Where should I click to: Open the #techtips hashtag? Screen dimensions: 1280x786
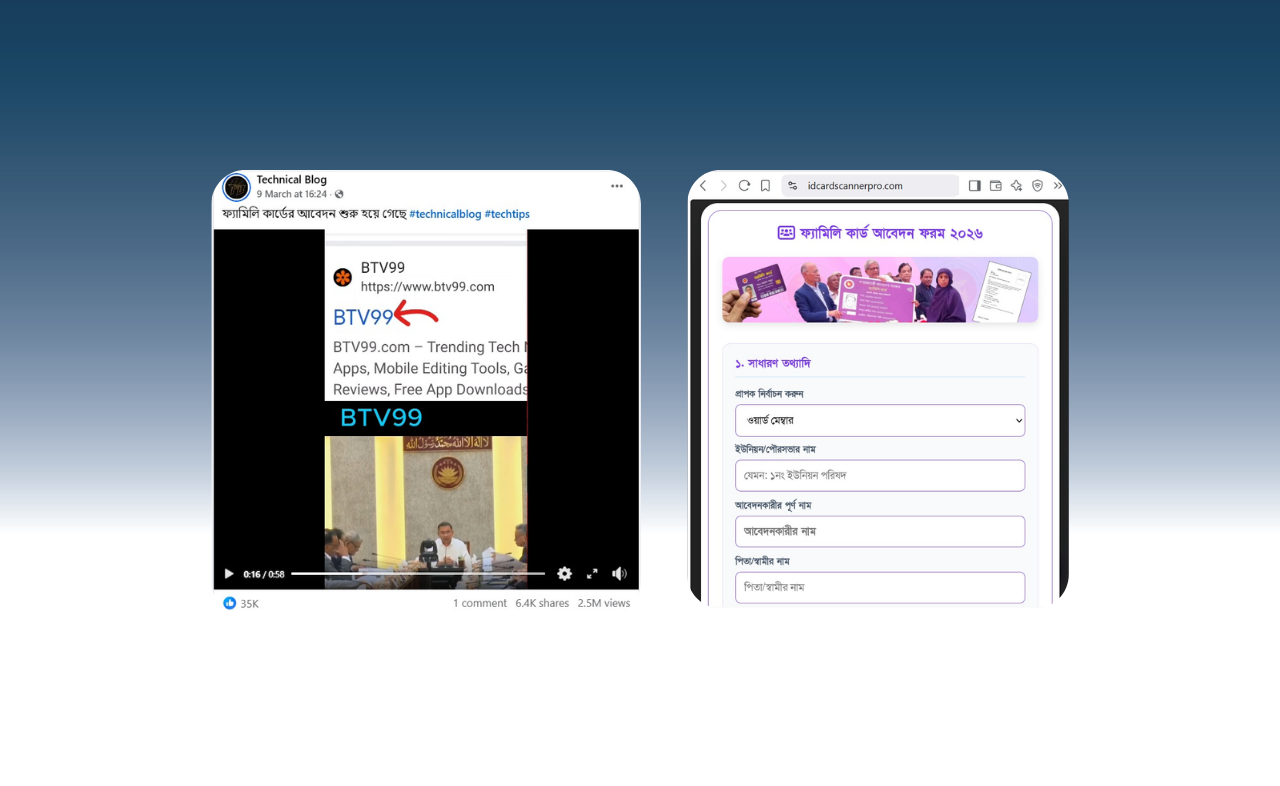click(x=507, y=214)
